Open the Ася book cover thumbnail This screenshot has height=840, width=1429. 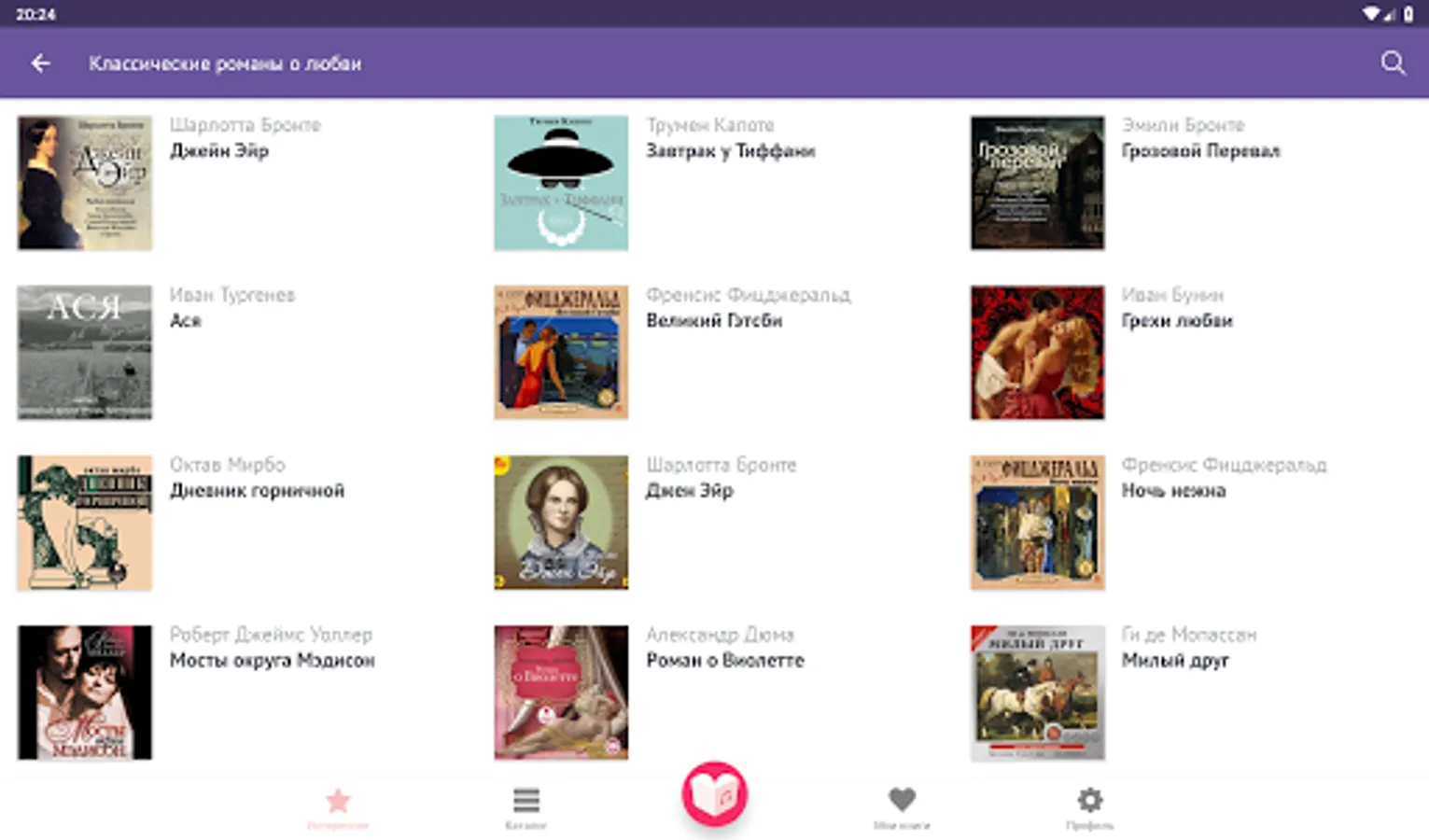(x=85, y=353)
